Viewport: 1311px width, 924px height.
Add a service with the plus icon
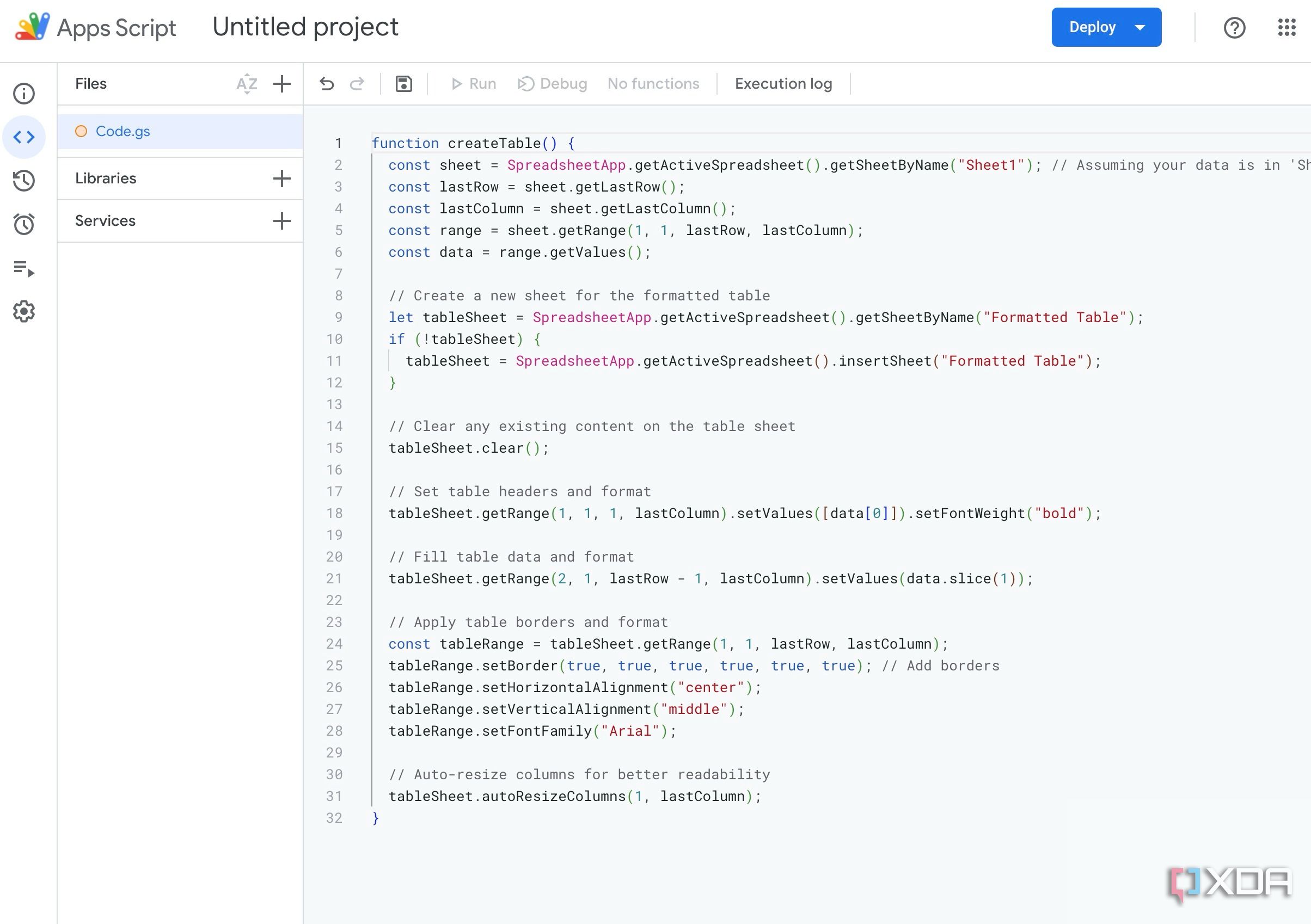(281, 221)
